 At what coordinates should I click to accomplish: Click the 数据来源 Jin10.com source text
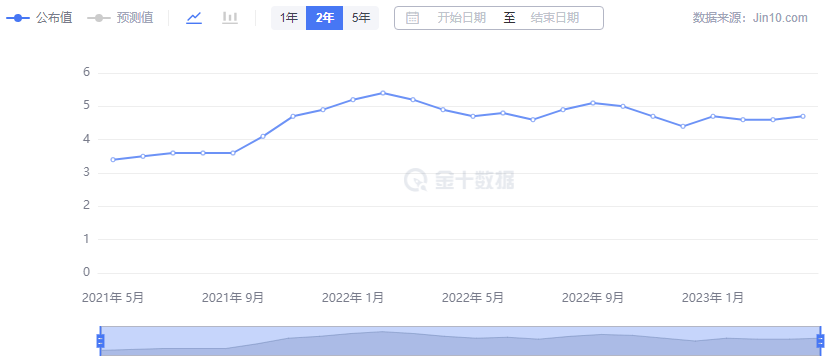click(750, 18)
